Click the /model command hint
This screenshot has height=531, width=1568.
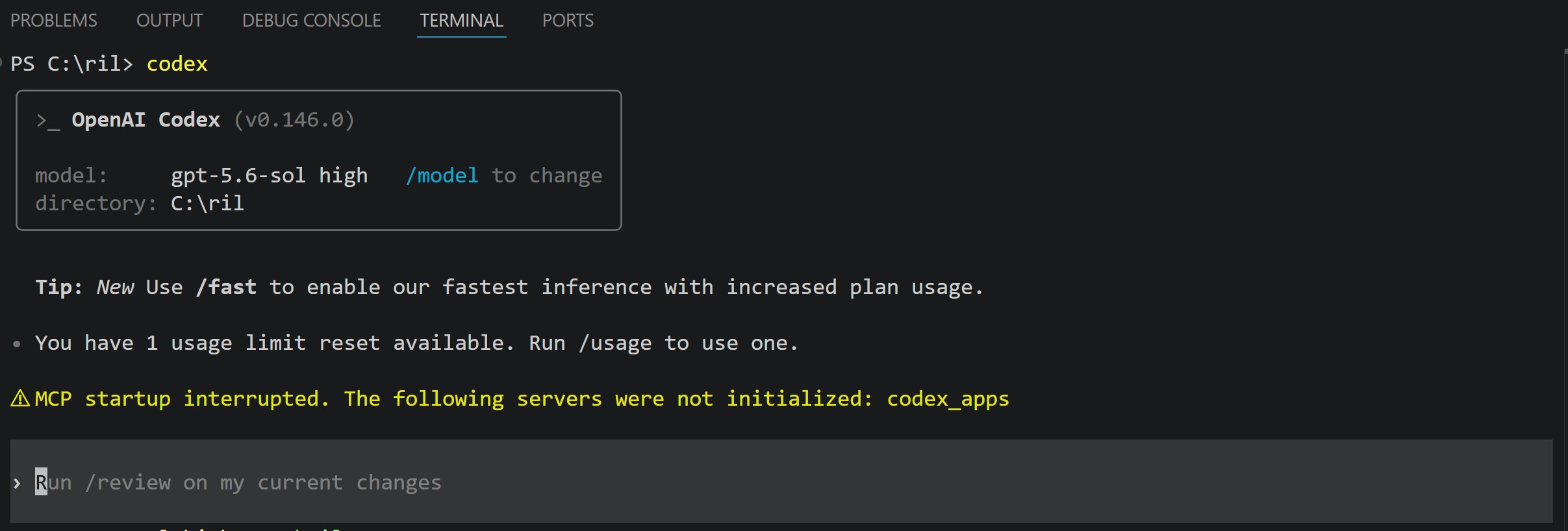[x=442, y=175]
